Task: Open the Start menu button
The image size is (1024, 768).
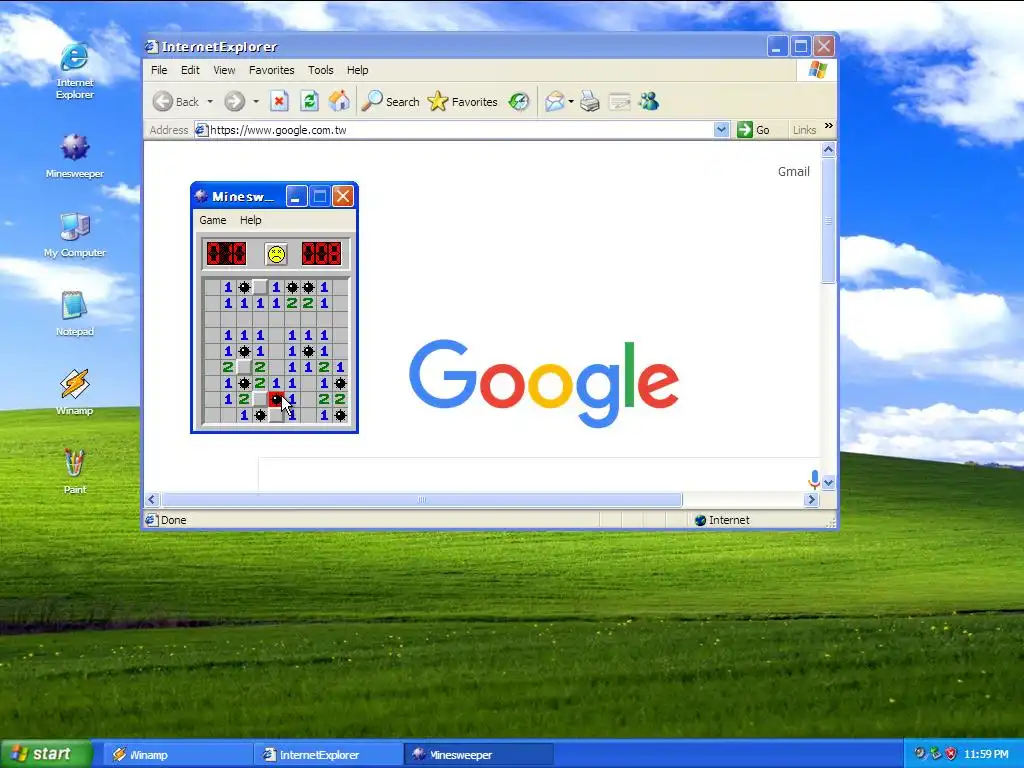Action: tap(46, 754)
